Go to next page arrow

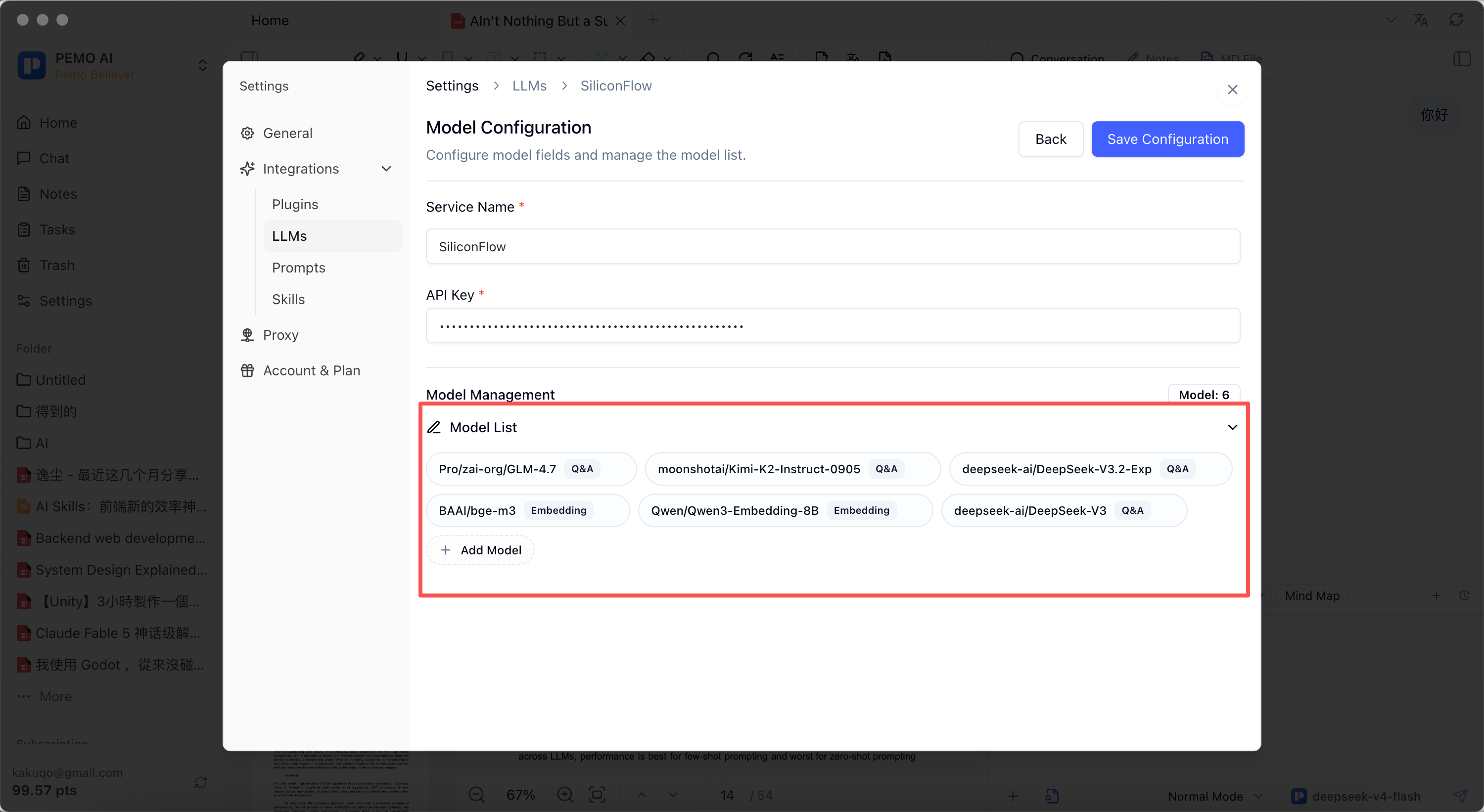673,795
